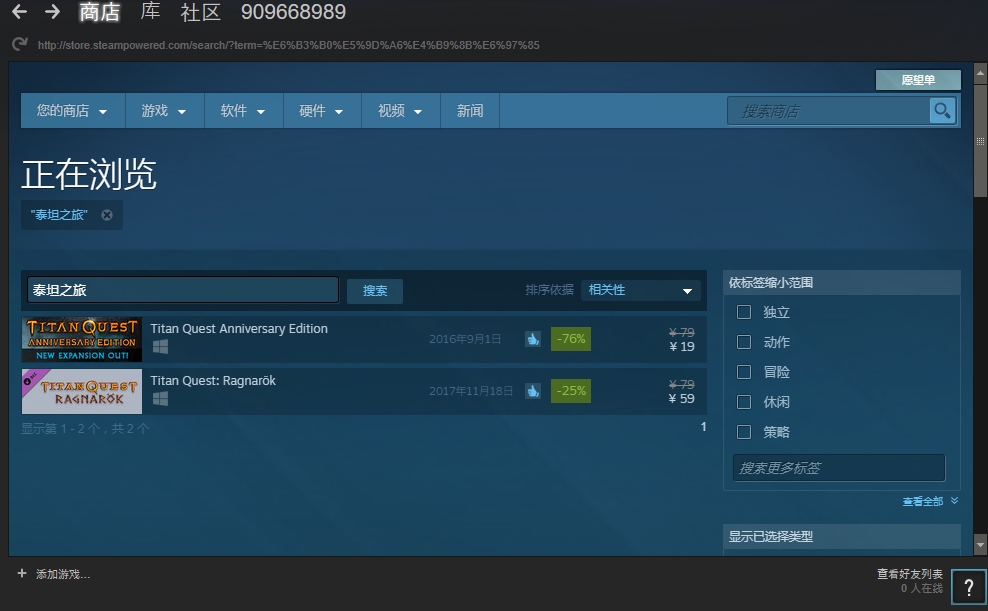Click the scrollbar up arrow
Image resolution: width=988 pixels, height=611 pixels.
tap(980, 74)
